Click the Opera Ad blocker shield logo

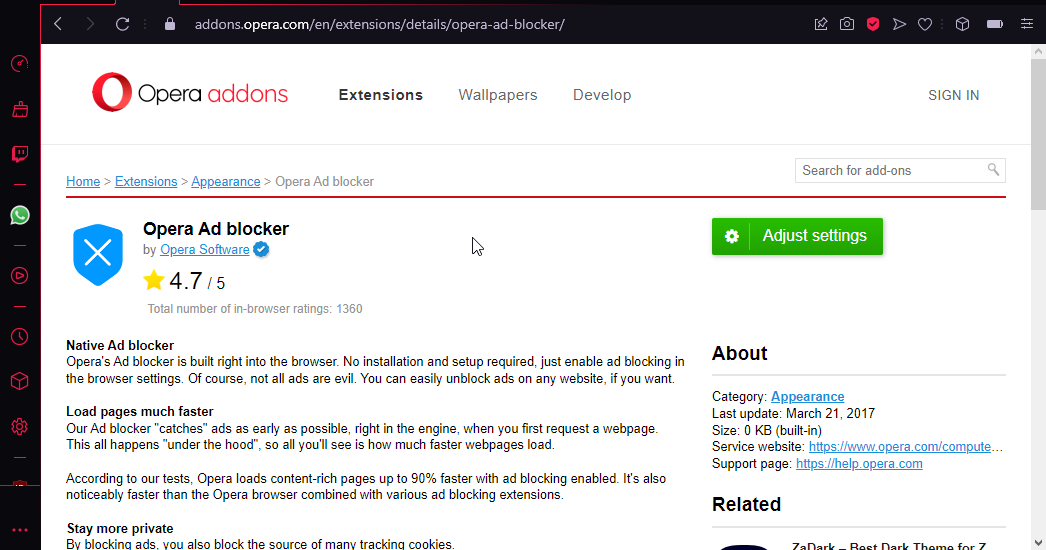click(98, 254)
